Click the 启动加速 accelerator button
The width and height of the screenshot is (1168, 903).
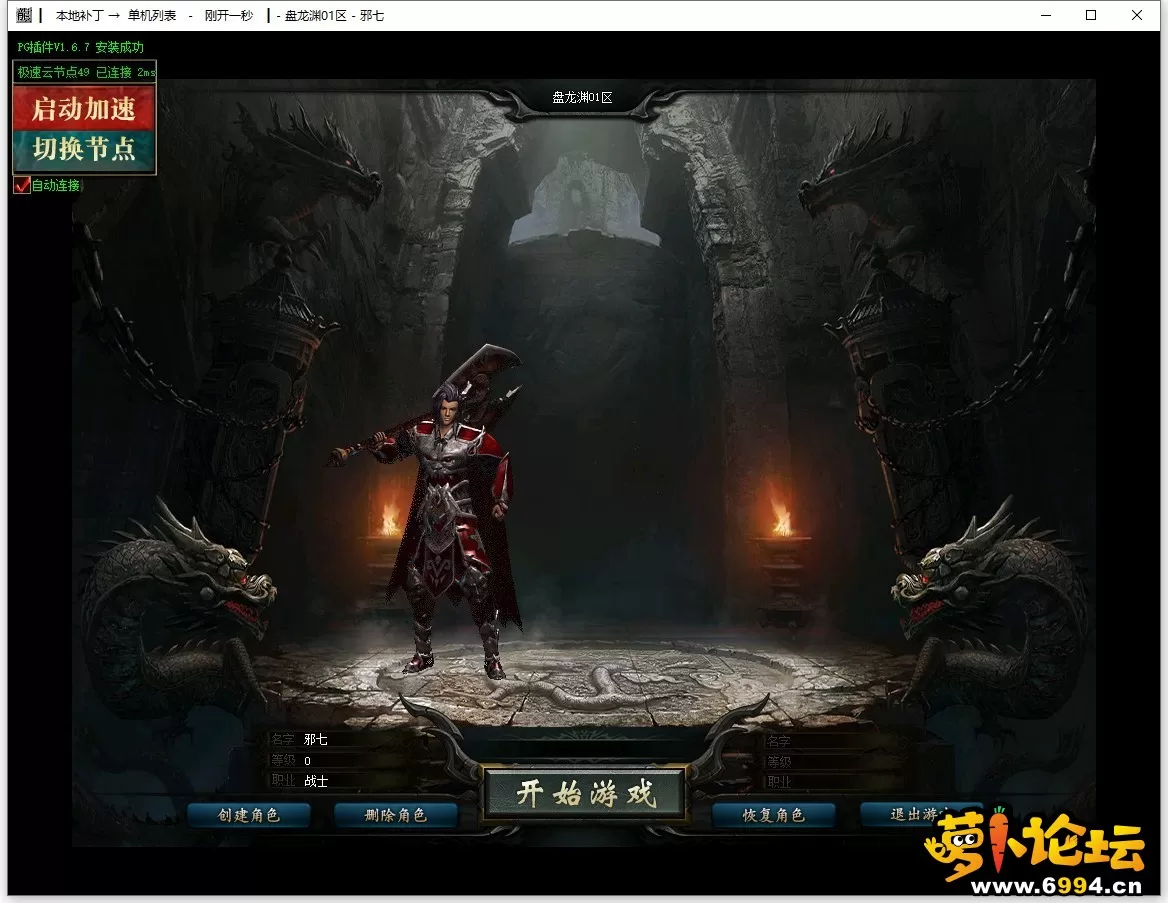point(84,109)
